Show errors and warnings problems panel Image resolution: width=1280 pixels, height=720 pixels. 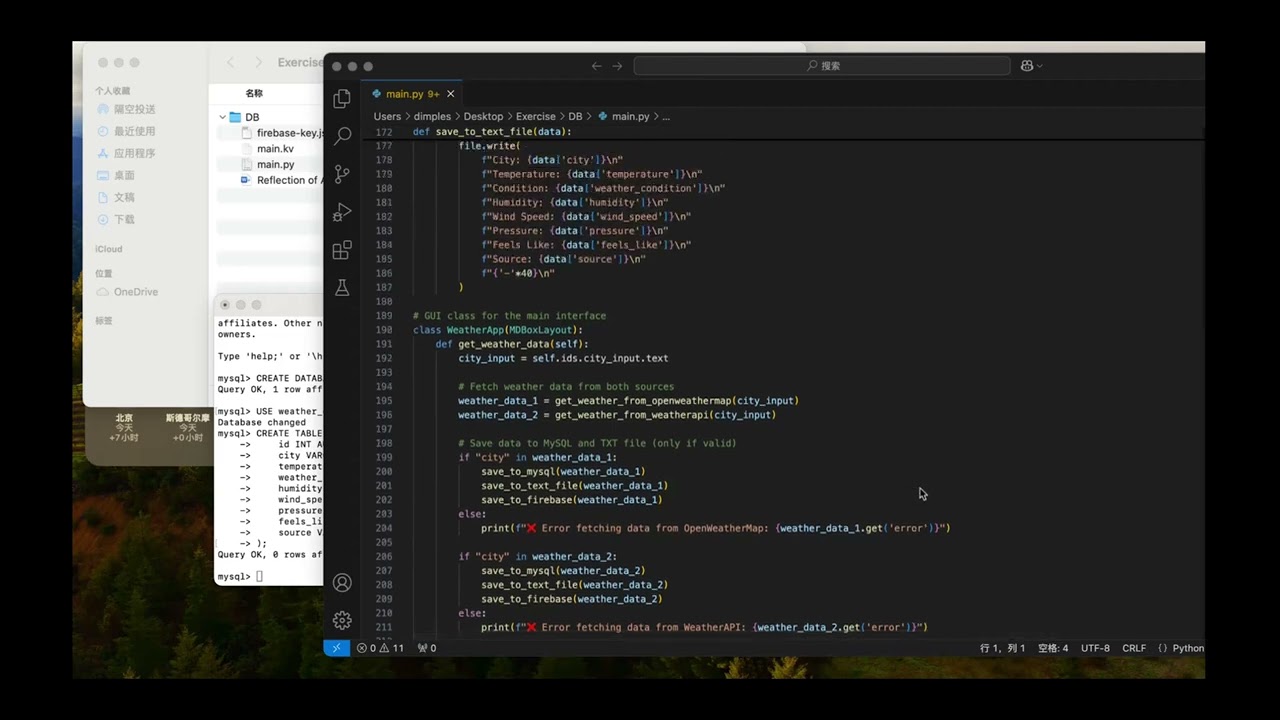coord(381,648)
